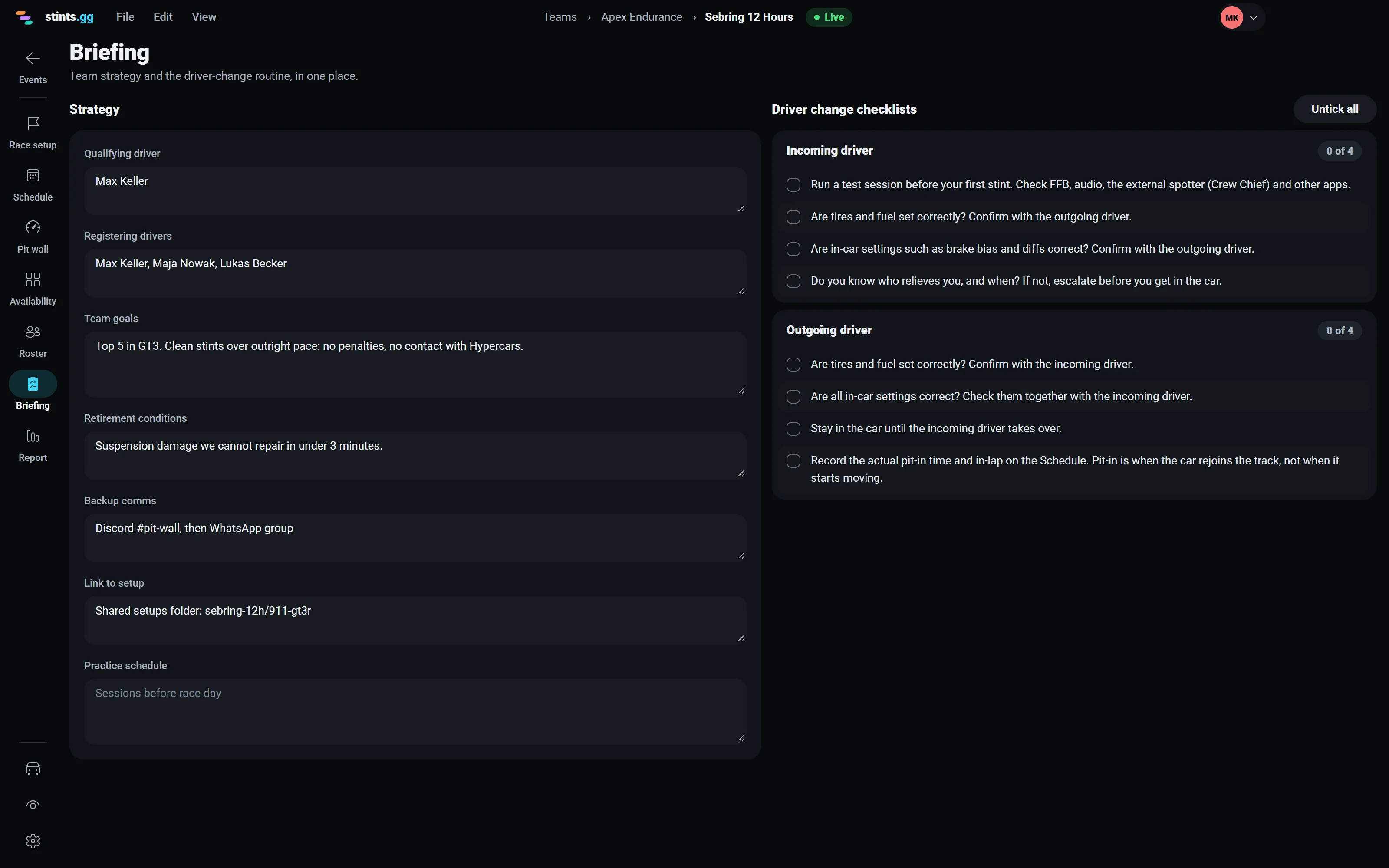Viewport: 1389px width, 868px height.
Task: Click the Live status badge
Action: point(829,17)
